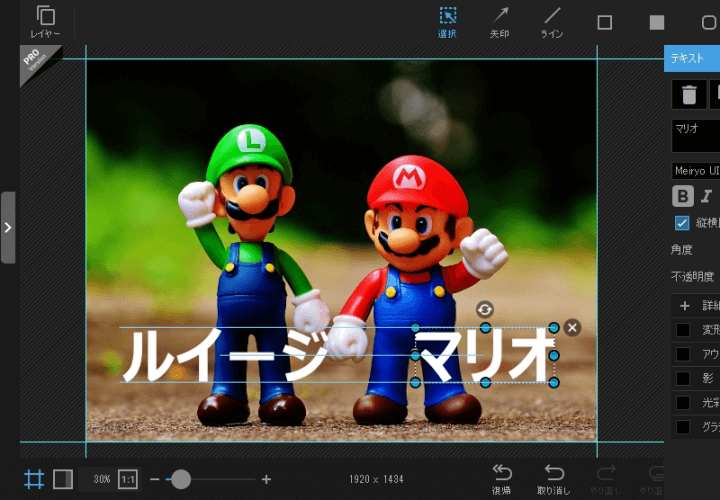This screenshot has width=720, height=500.
Task: Select the ルイージ text object on canvas
Action: (225, 355)
